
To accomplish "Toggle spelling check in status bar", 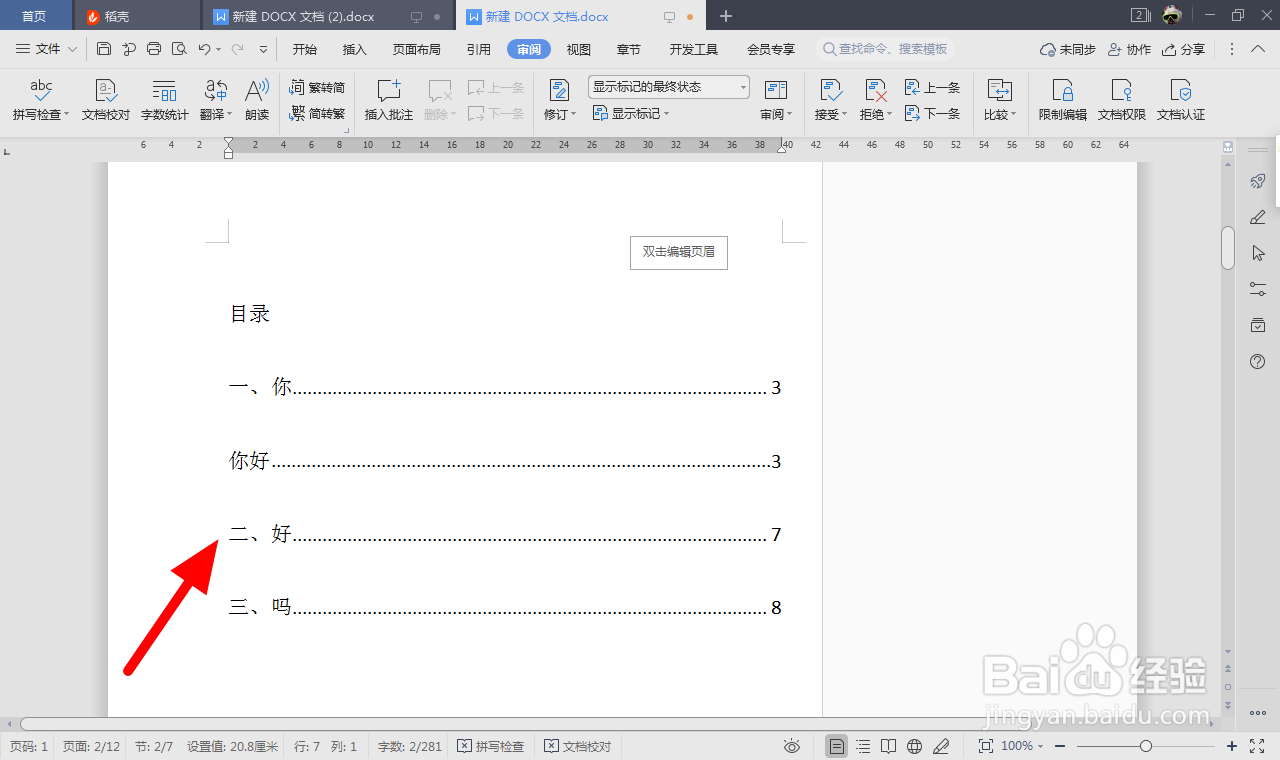I will [491, 746].
